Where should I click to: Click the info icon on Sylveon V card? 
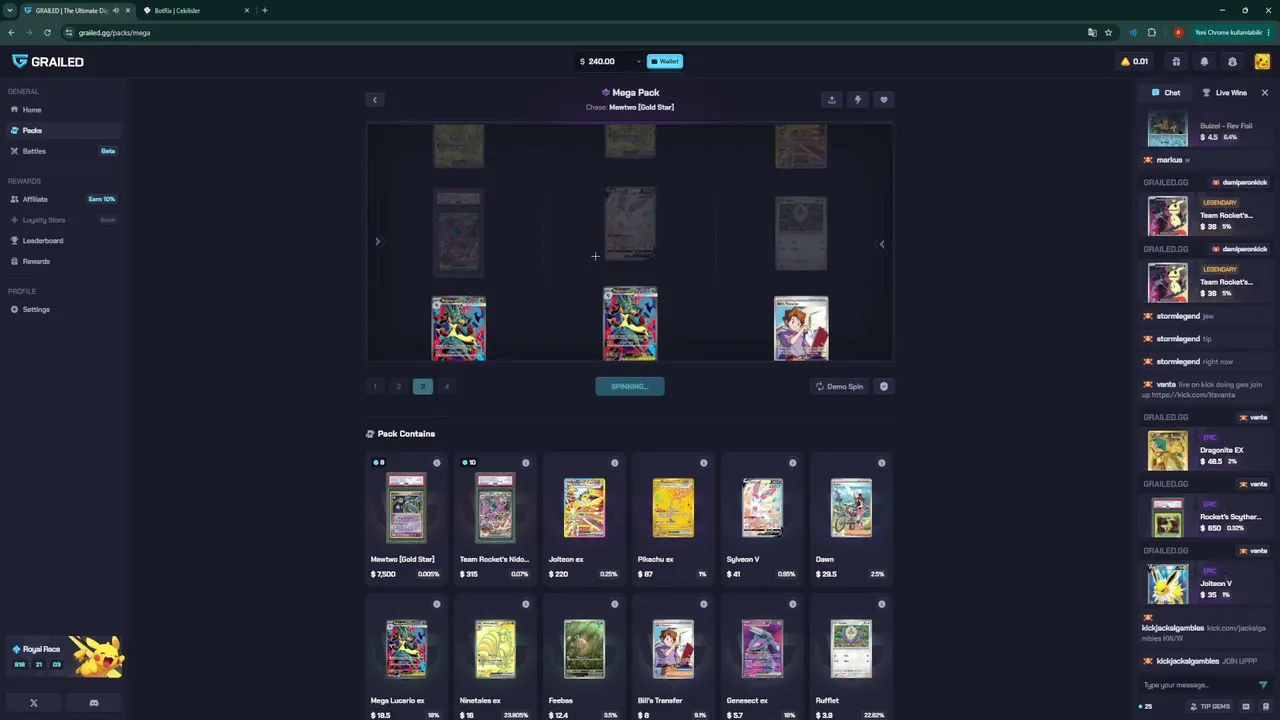793,463
